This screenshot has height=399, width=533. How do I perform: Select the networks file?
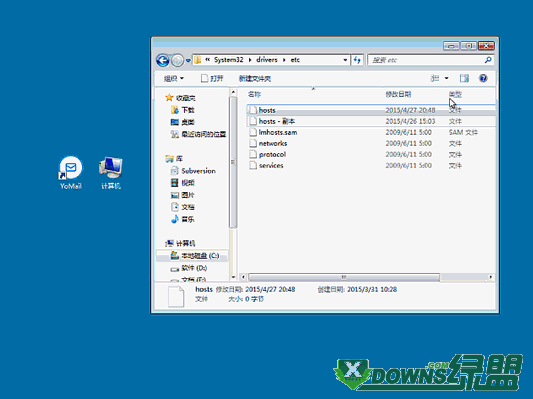tap(371, 143)
